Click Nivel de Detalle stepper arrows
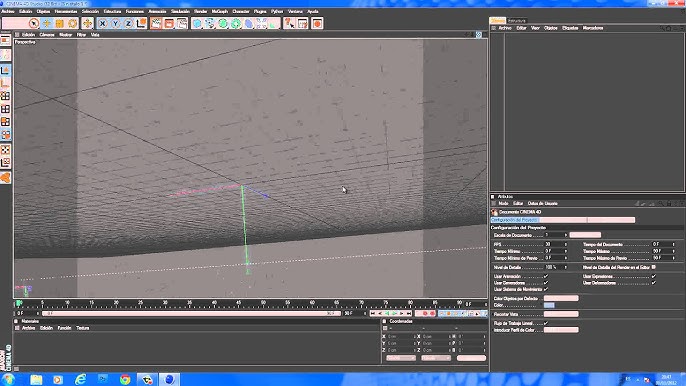 (x=566, y=267)
